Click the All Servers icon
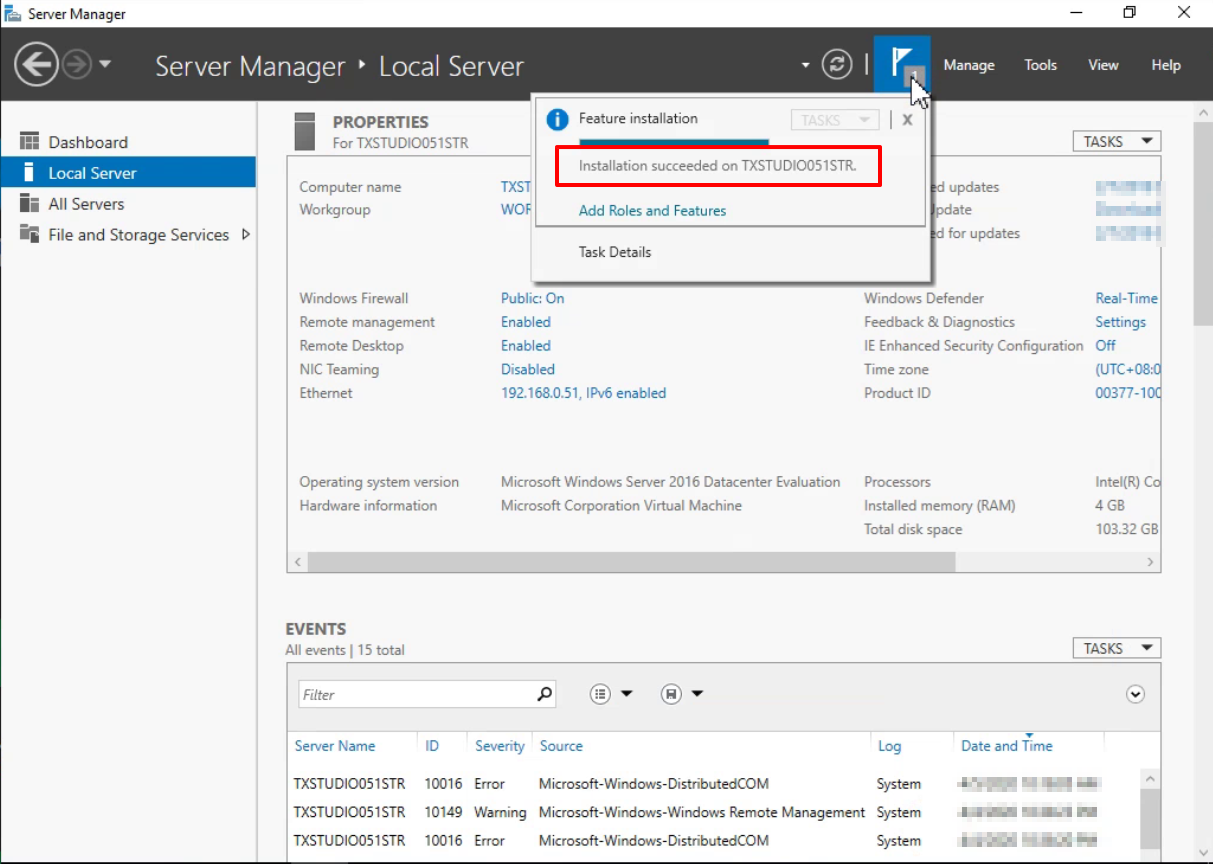Image resolution: width=1213 pixels, height=864 pixels. (30, 204)
